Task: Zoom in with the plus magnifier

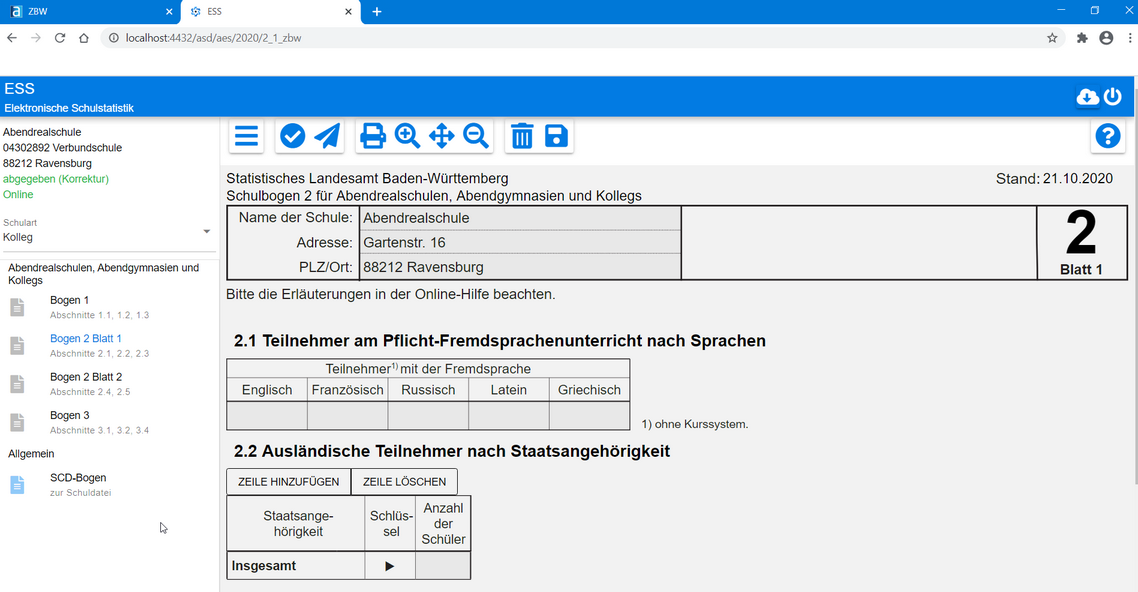Action: [407, 136]
